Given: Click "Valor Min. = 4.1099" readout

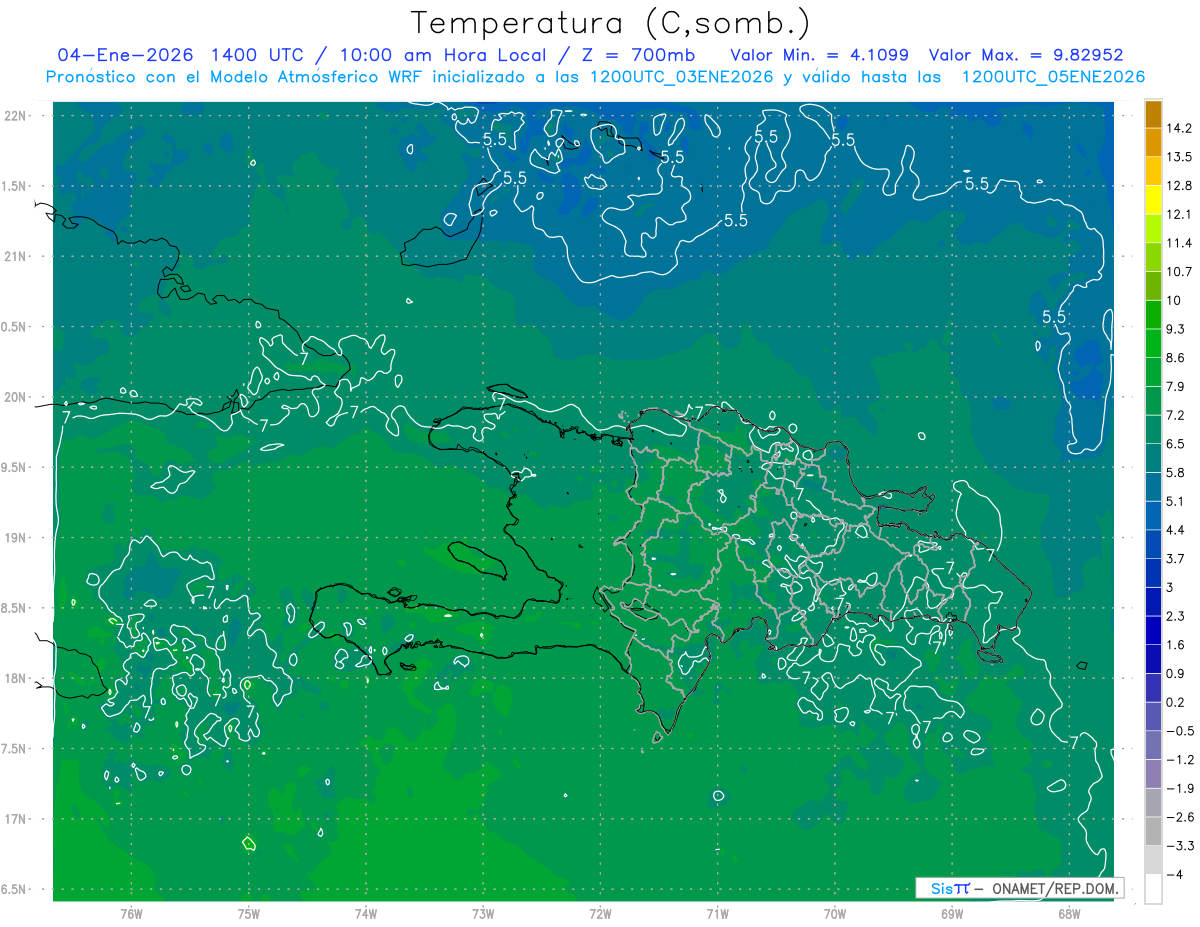Looking at the screenshot, I should coord(821,55).
